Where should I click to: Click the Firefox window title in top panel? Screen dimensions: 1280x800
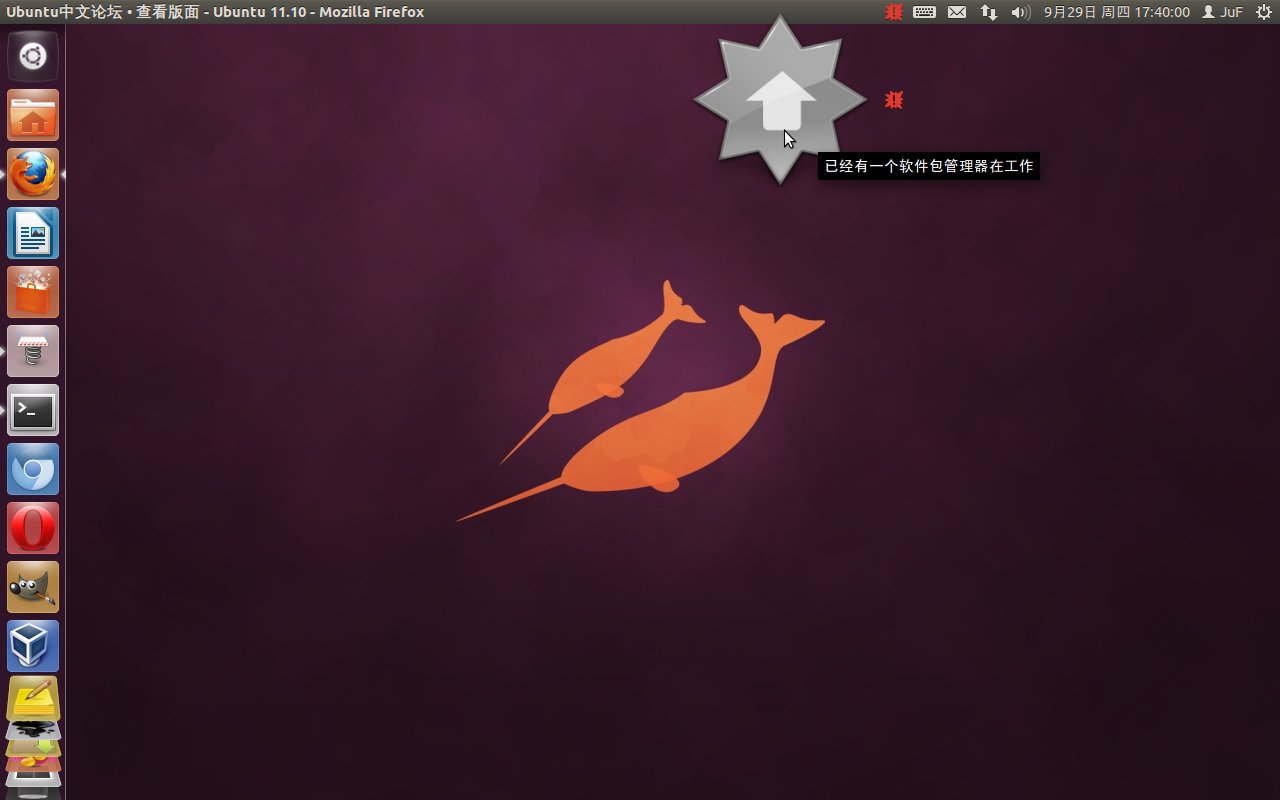pos(215,12)
